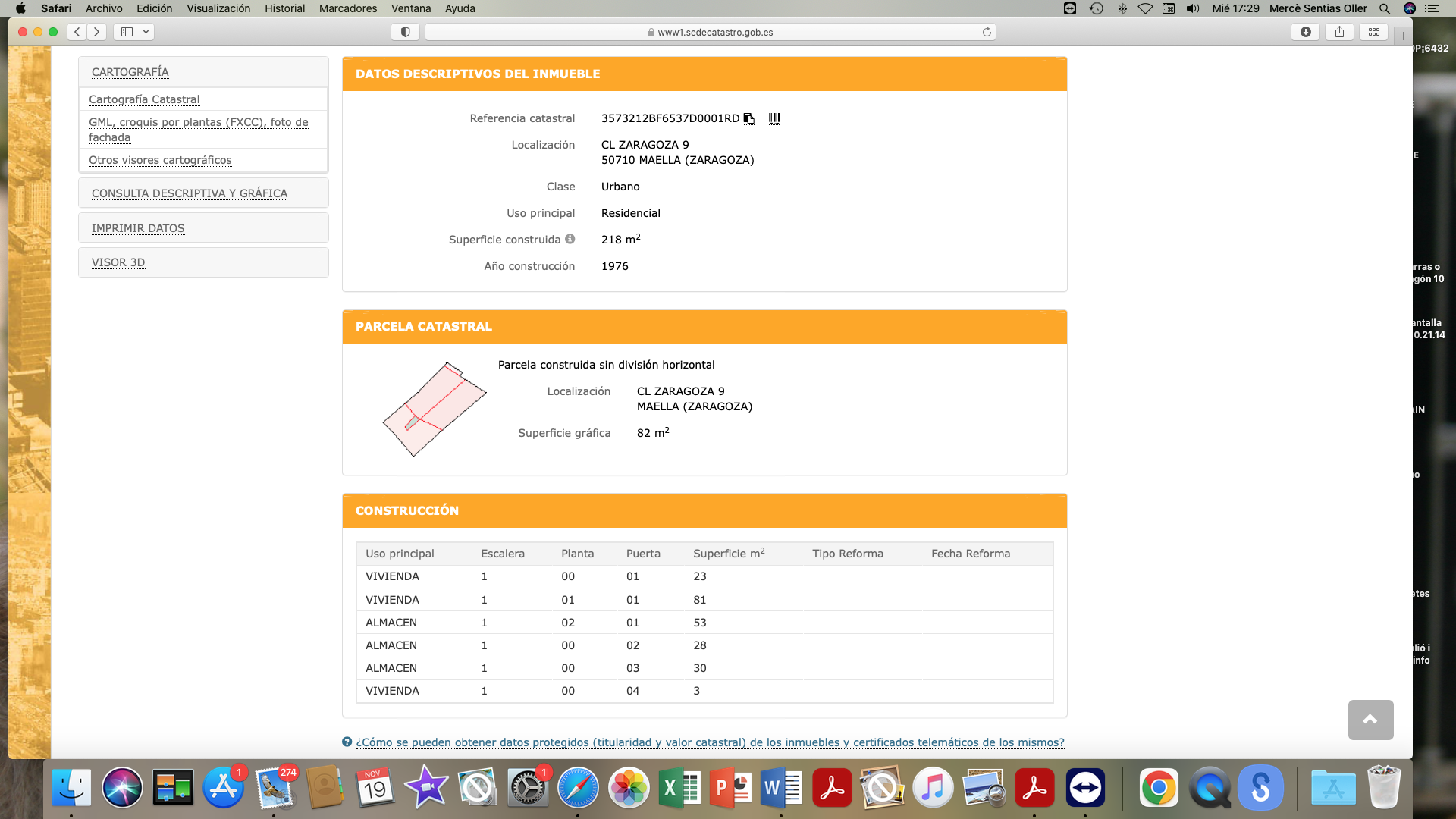Viewport: 1456px width, 819px height.
Task: Open Safari share button
Action: 1339,32
